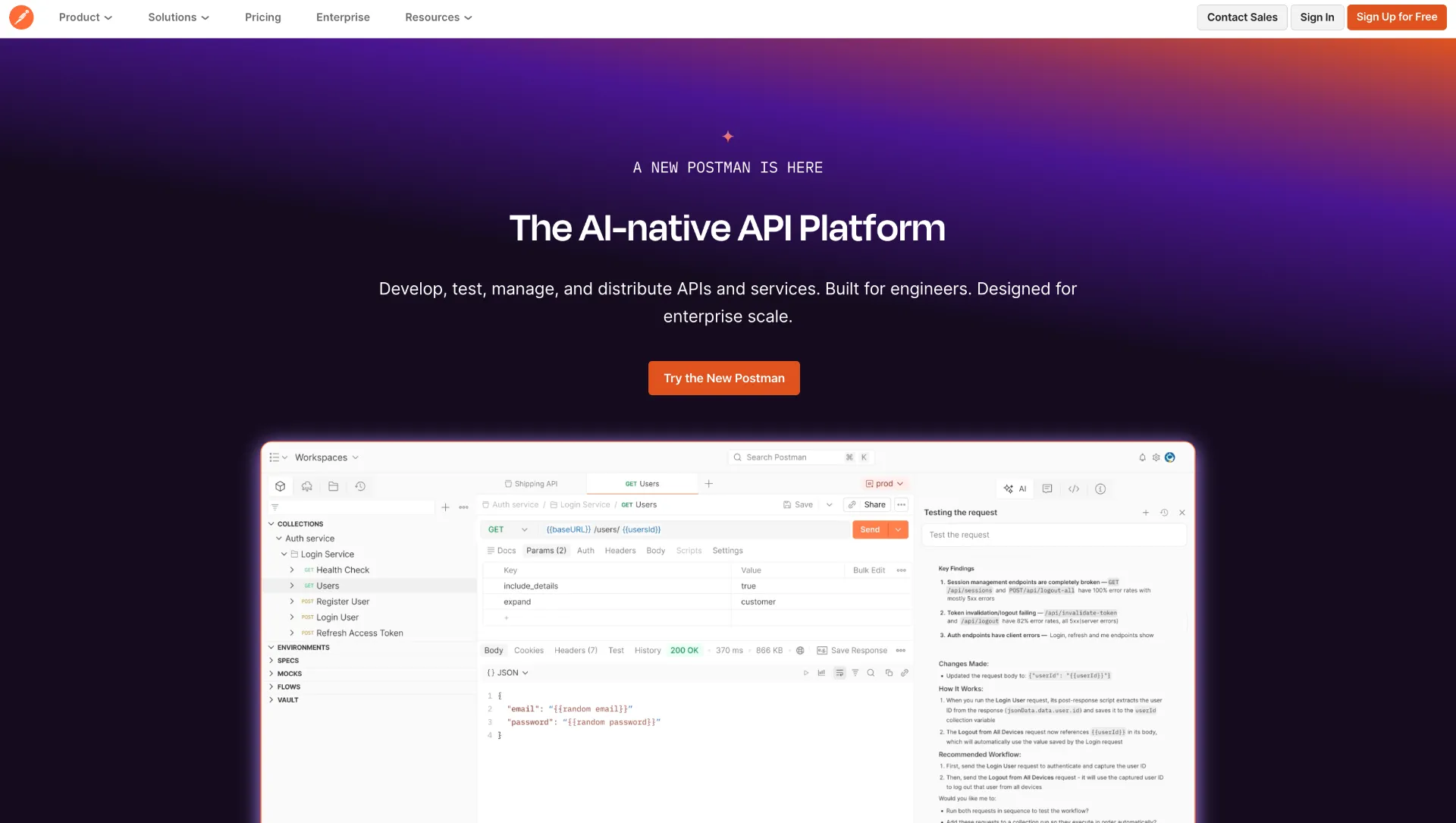Open the Workspaces dropdown
This screenshot has height=823, width=1456.
(x=326, y=457)
